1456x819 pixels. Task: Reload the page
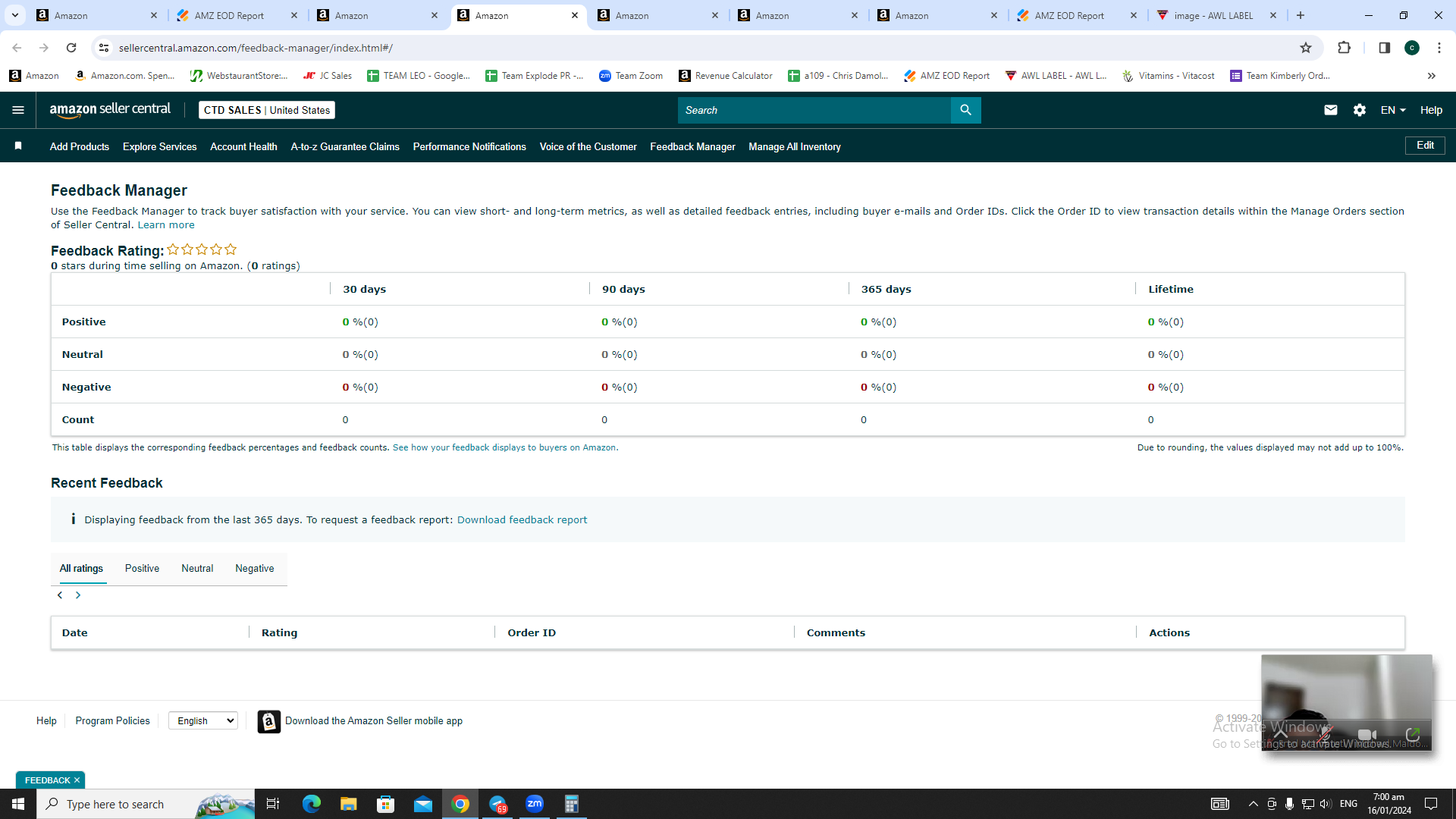[x=71, y=48]
